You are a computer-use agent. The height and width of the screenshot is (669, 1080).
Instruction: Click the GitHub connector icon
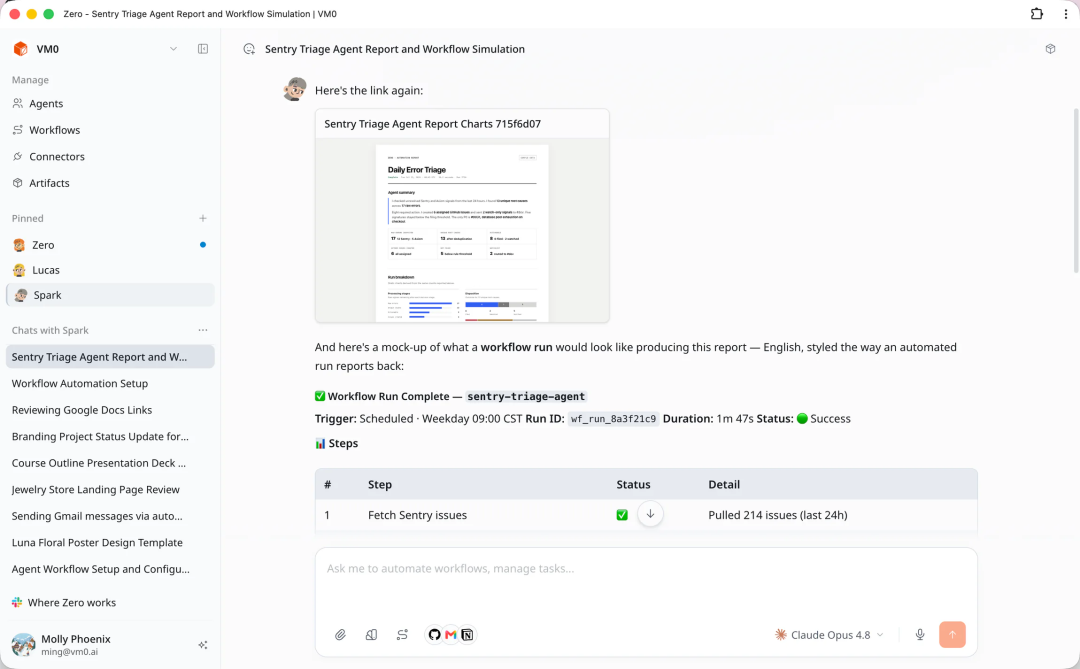(434, 635)
